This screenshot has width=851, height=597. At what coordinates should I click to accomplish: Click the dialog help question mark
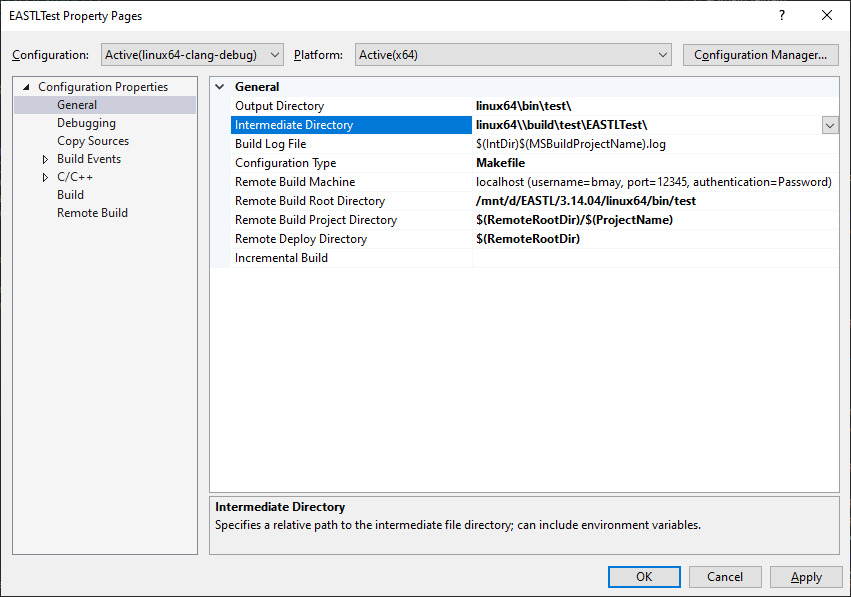(781, 15)
